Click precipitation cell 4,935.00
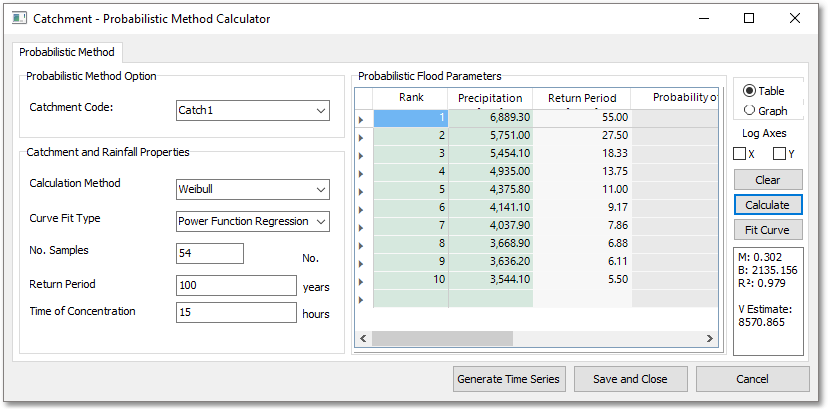Screen dimensions: 828x411 click(491, 171)
